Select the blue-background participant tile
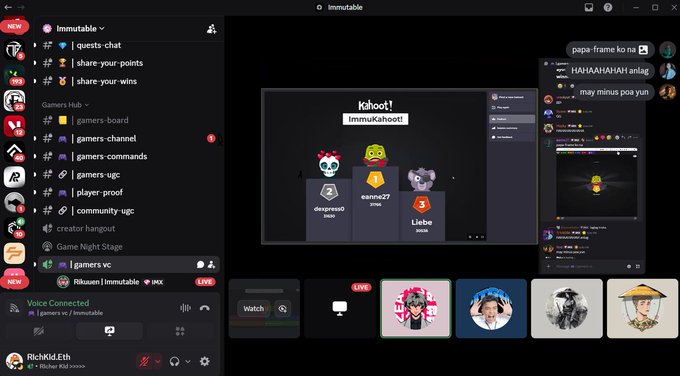The width and height of the screenshot is (680, 376). pyautogui.click(x=491, y=308)
